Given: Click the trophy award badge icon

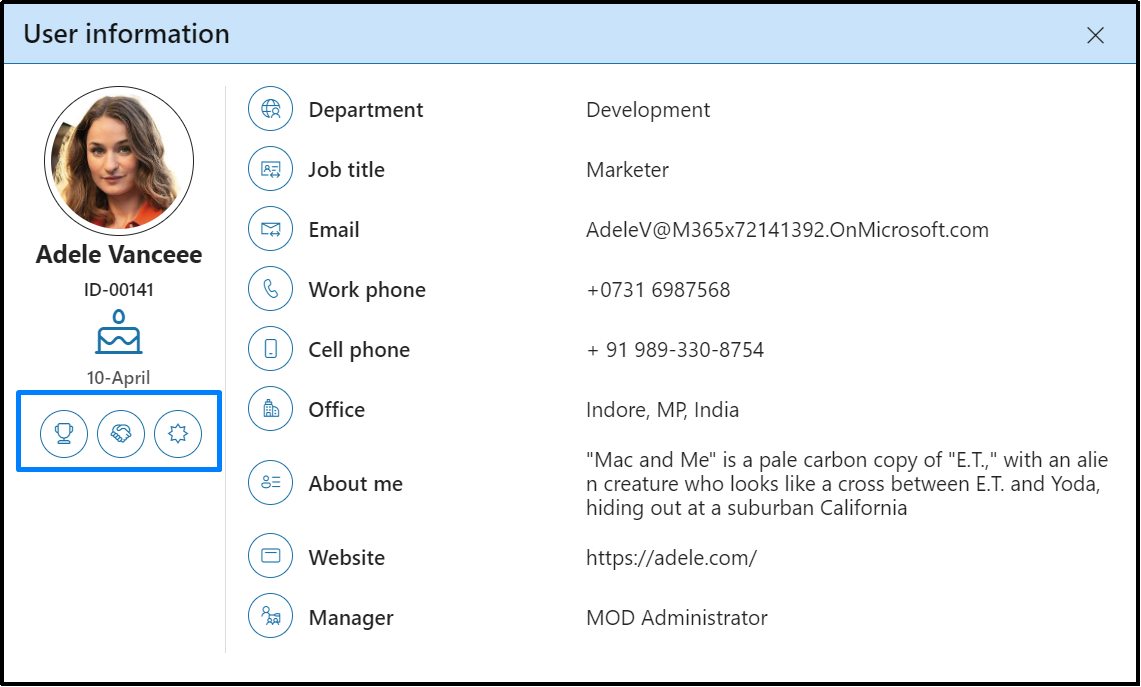Looking at the screenshot, I should tap(64, 434).
